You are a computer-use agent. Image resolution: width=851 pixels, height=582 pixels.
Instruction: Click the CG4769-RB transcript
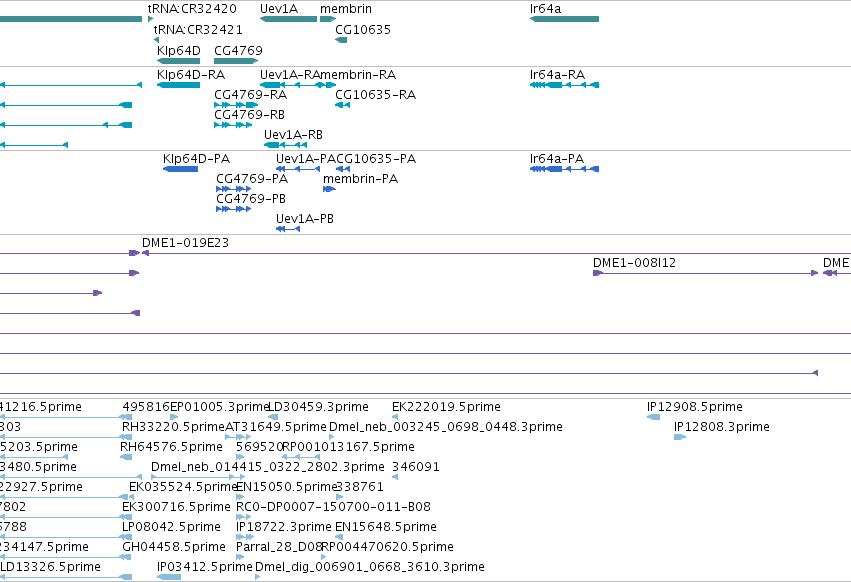pos(233,125)
